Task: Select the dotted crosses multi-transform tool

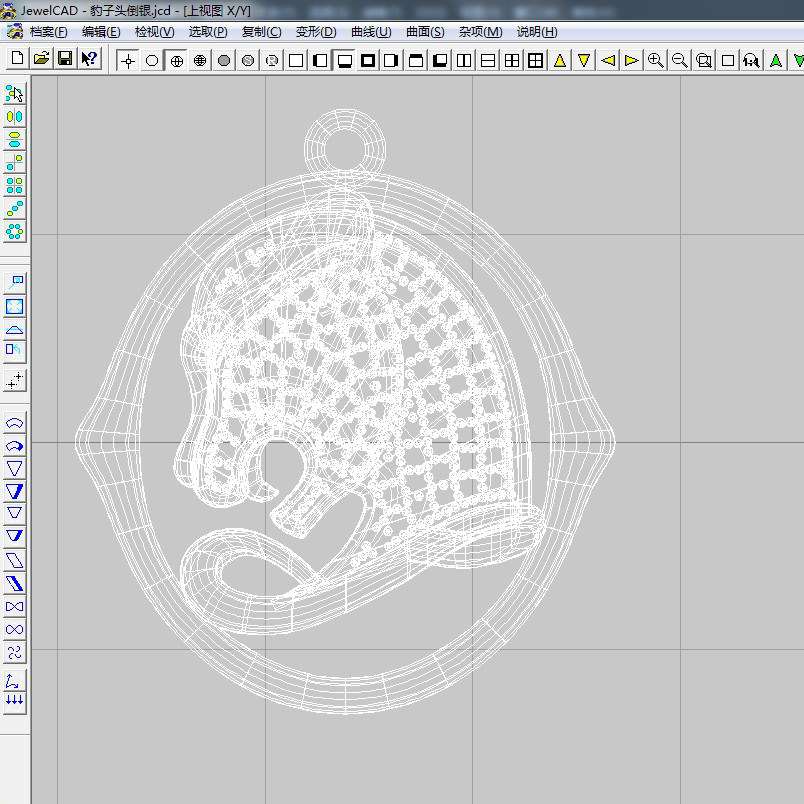Action: coord(14,380)
